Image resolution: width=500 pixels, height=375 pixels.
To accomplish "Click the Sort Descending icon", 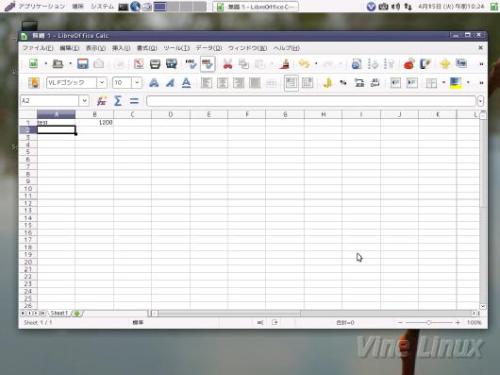I will coord(389,63).
